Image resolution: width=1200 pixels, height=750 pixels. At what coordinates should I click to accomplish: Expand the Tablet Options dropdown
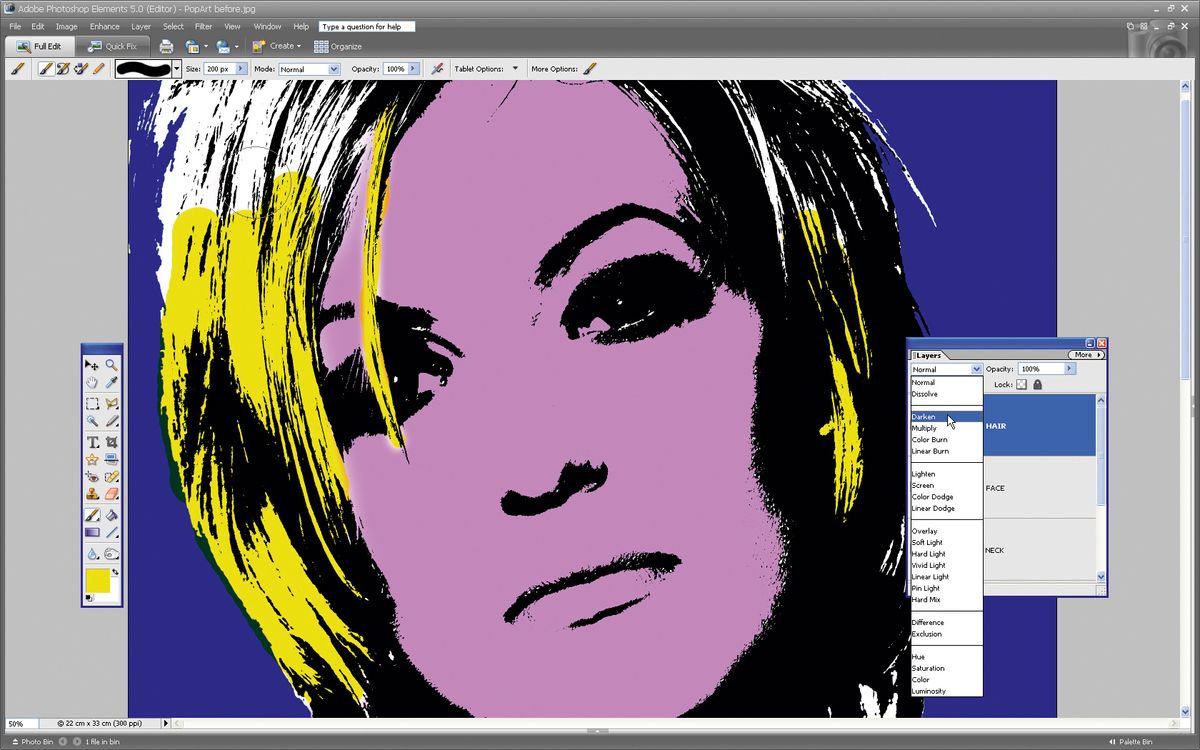click(516, 68)
